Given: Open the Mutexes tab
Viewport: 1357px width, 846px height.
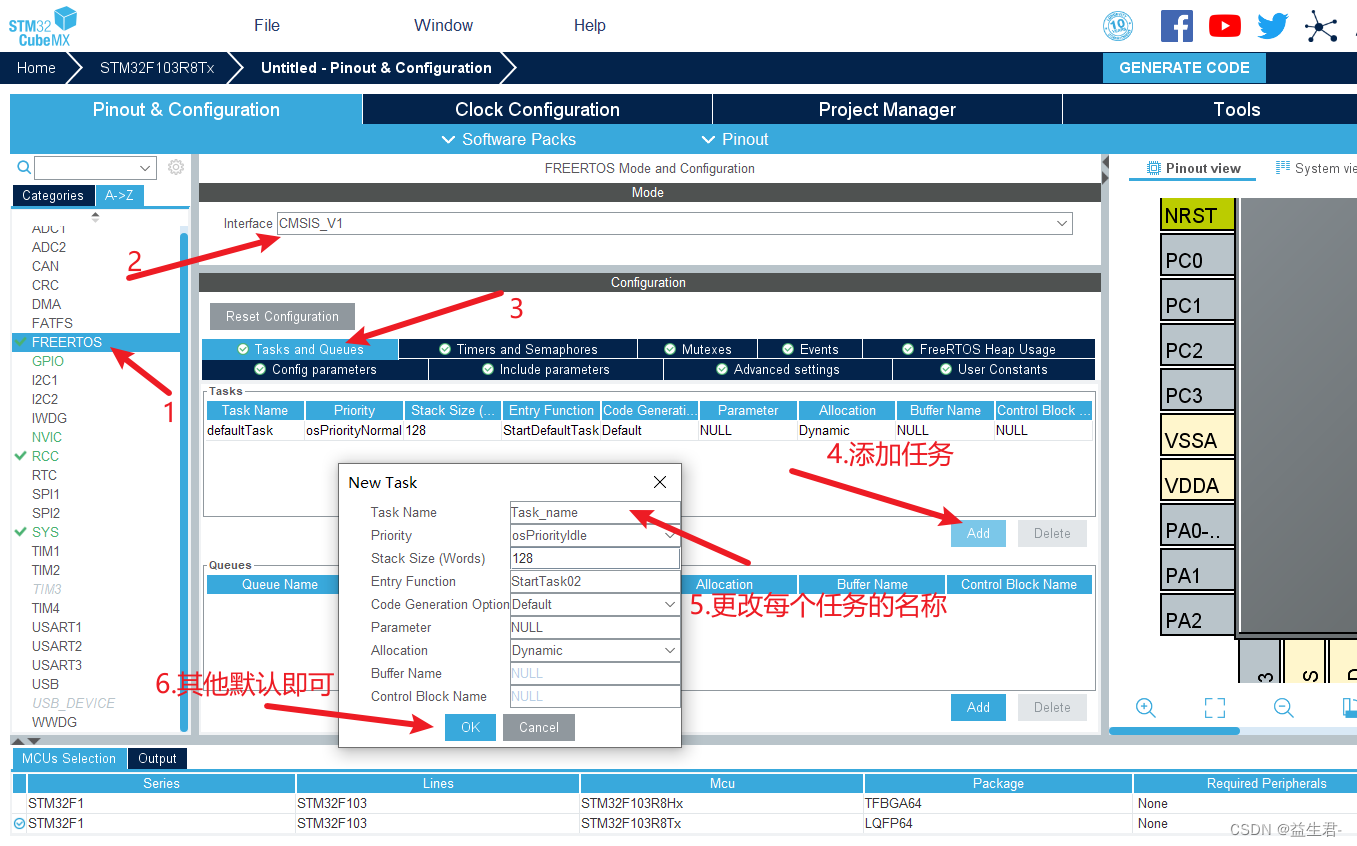Looking at the screenshot, I should pyautogui.click(x=697, y=349).
